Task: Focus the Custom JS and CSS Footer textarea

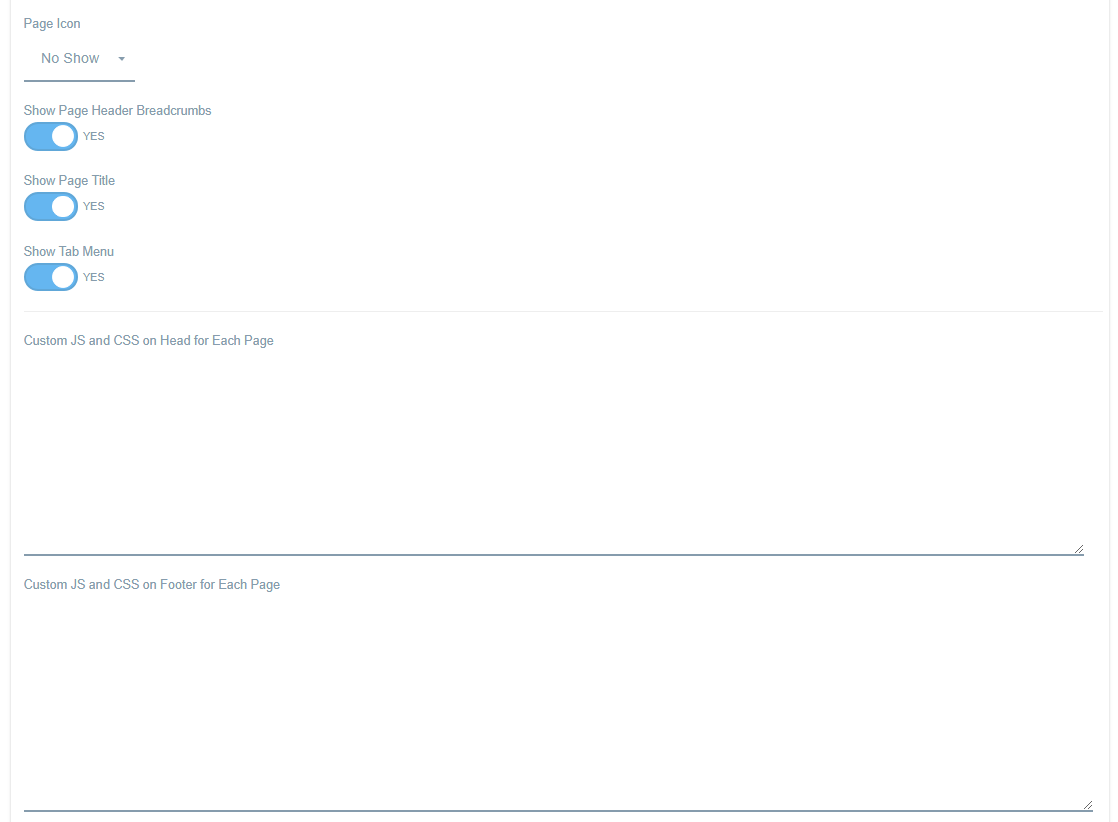Action: [558, 704]
